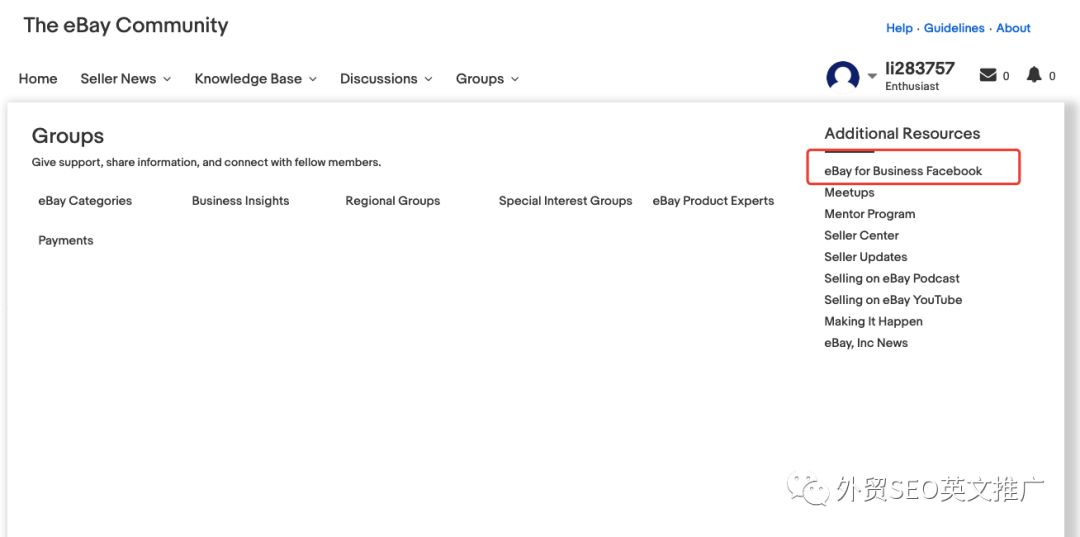Open the eBay, Inc News link
Viewport: 1080px width, 537px height.
pos(866,343)
